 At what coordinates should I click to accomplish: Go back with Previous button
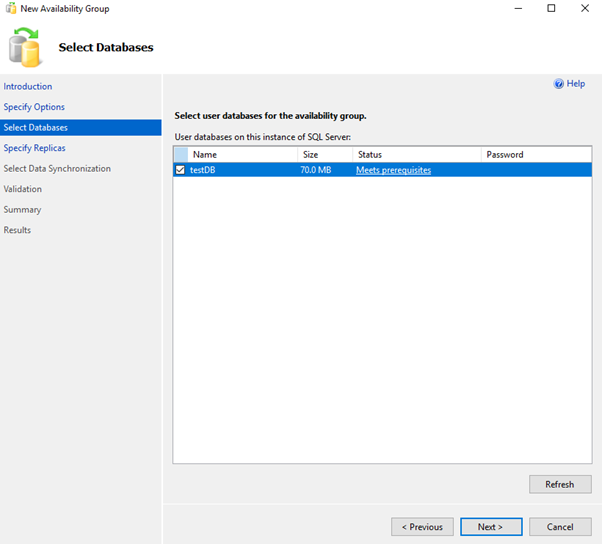[422, 527]
